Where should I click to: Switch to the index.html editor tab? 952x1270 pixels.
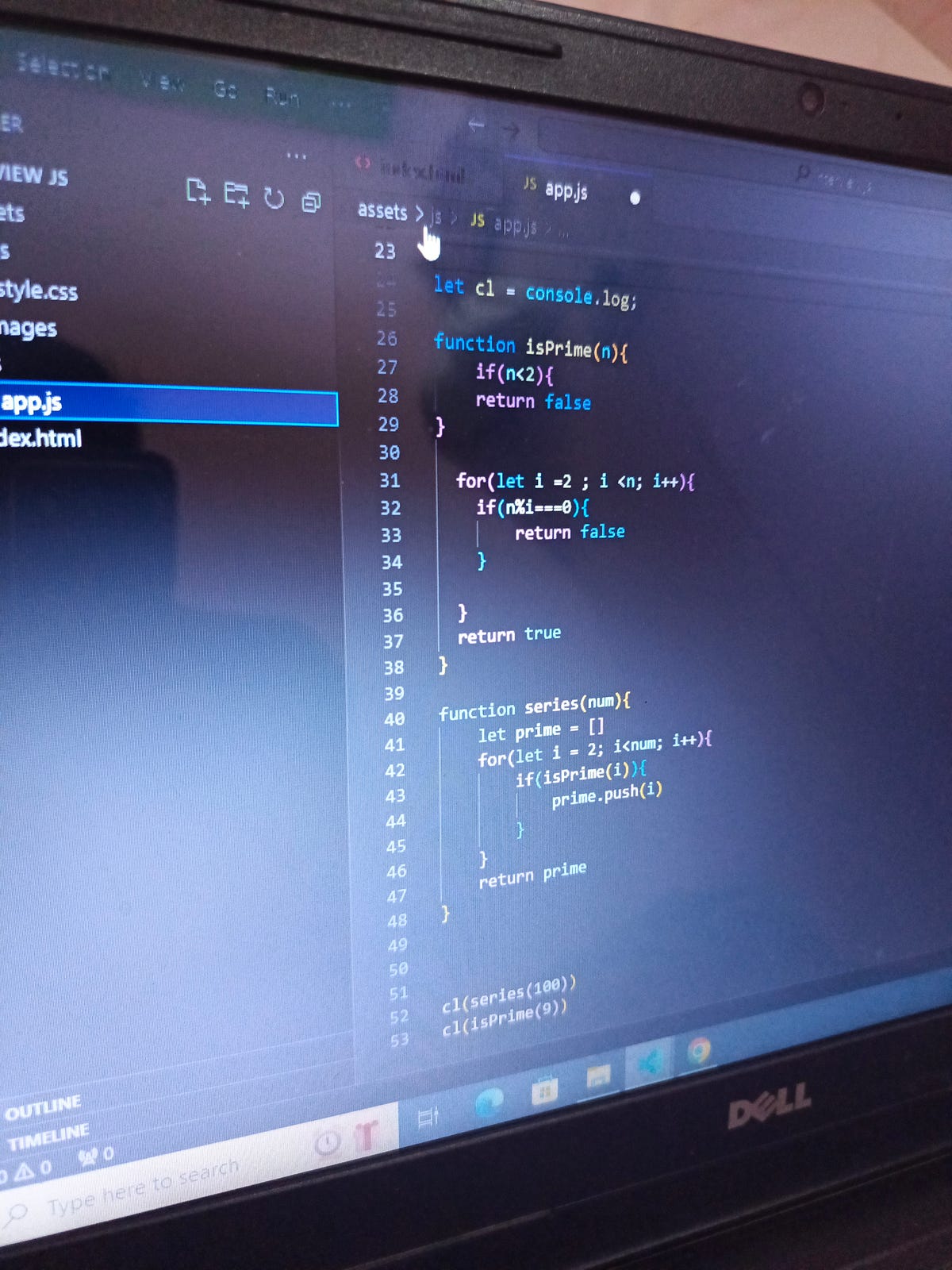click(420, 170)
